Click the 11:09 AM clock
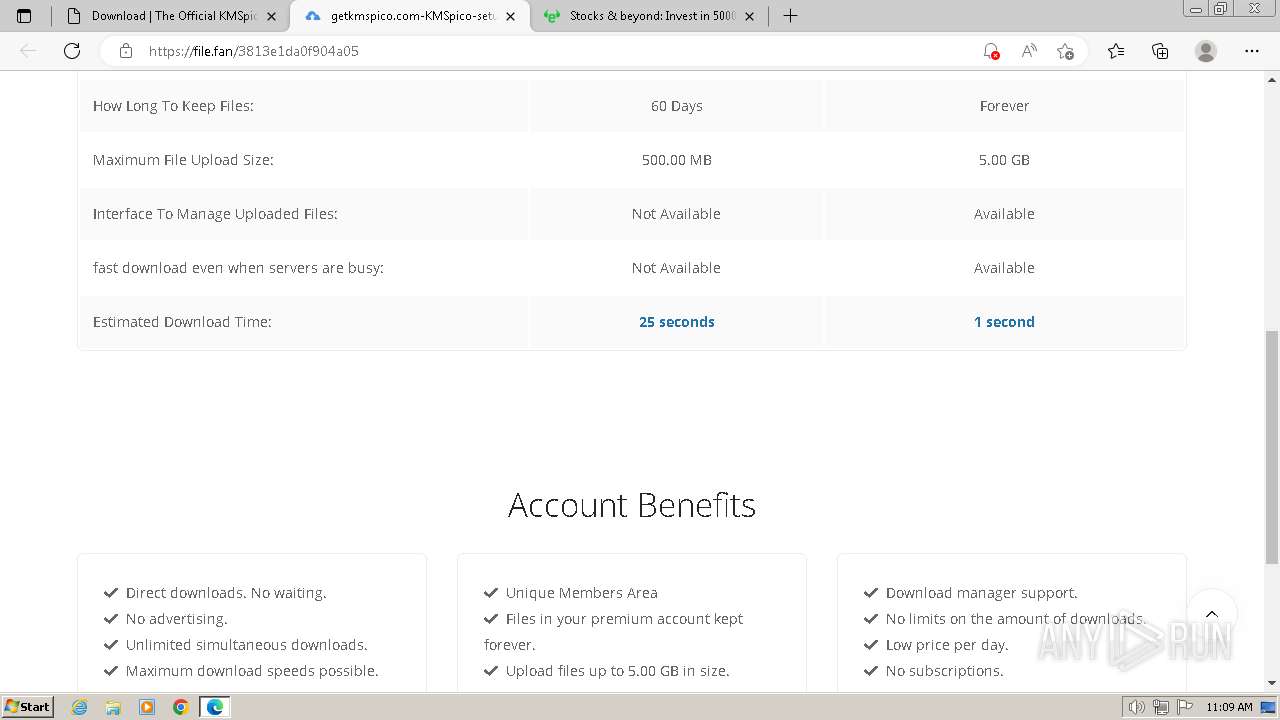1280x720 pixels. point(1229,707)
